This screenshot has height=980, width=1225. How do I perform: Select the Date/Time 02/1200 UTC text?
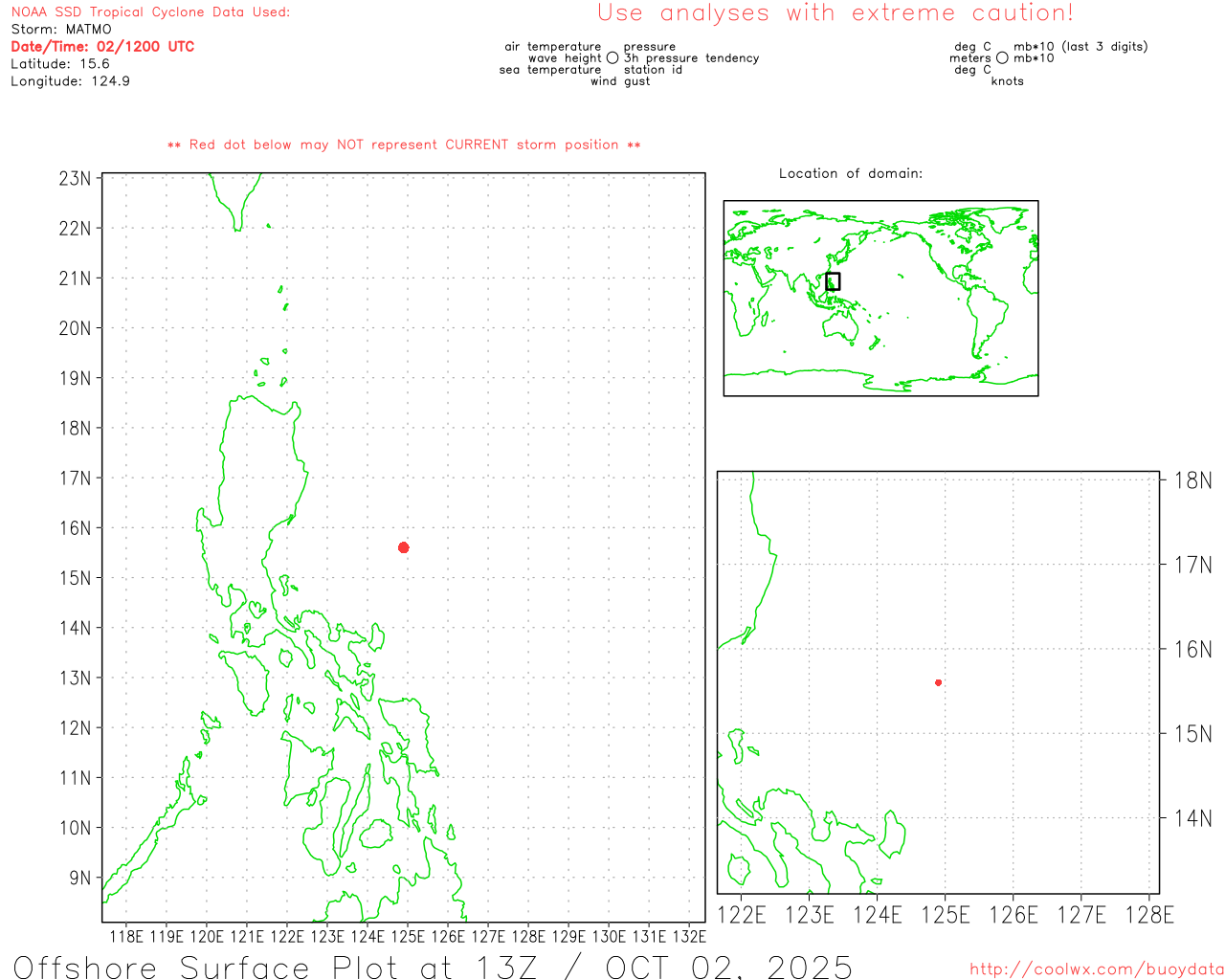pyautogui.click(x=102, y=47)
